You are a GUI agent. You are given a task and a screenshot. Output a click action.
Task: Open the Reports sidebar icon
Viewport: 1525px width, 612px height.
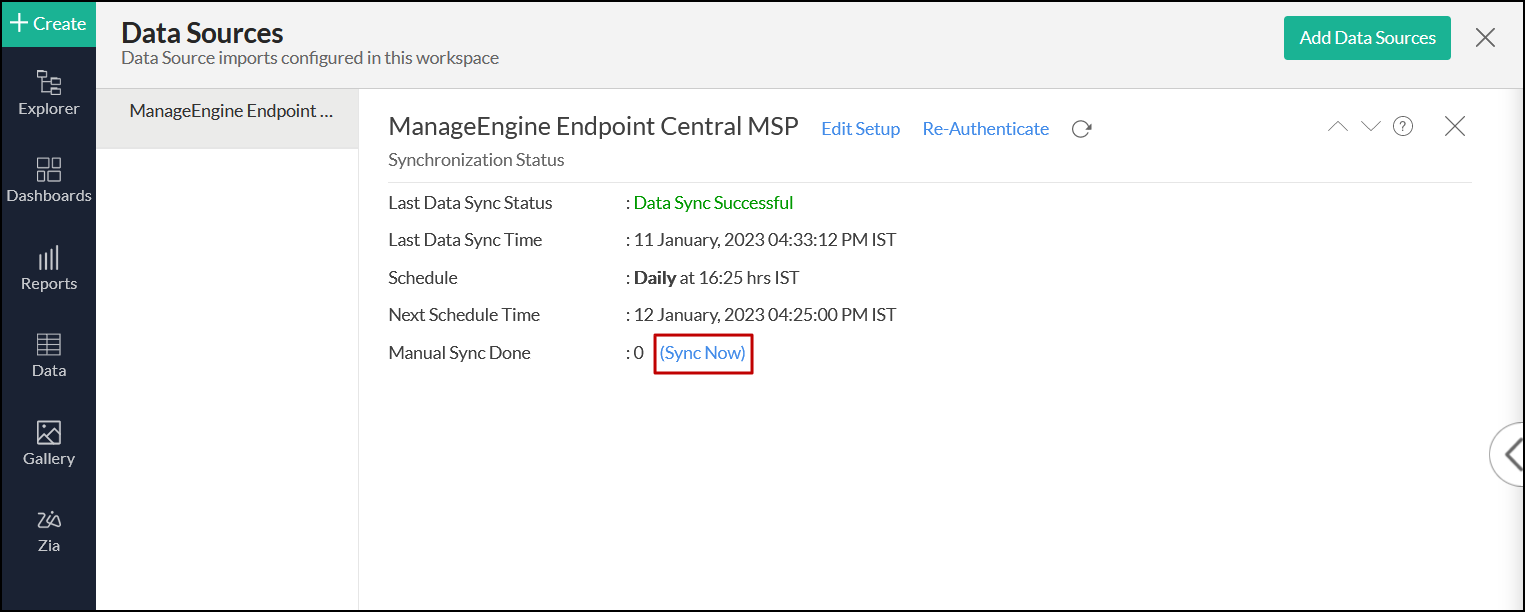(48, 268)
